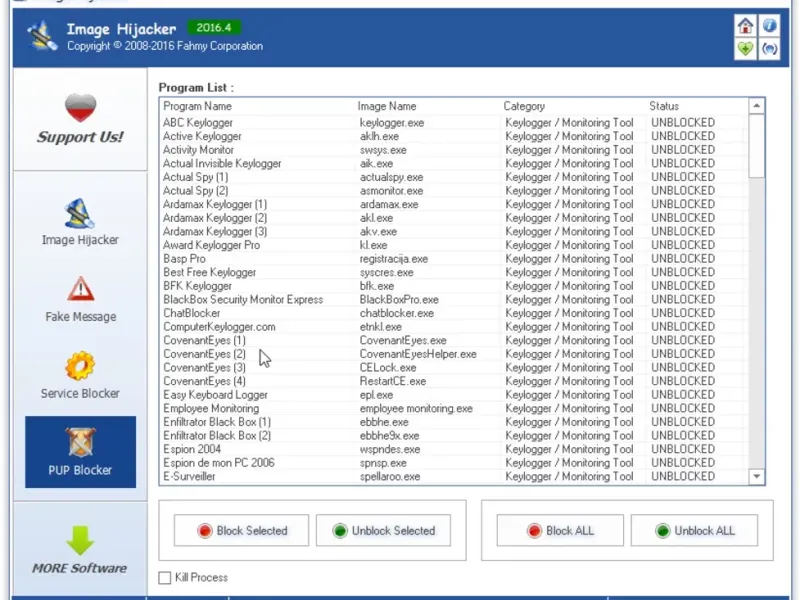Select the CovenantEyes (3) row
The image size is (800, 600).
click(x=453, y=367)
